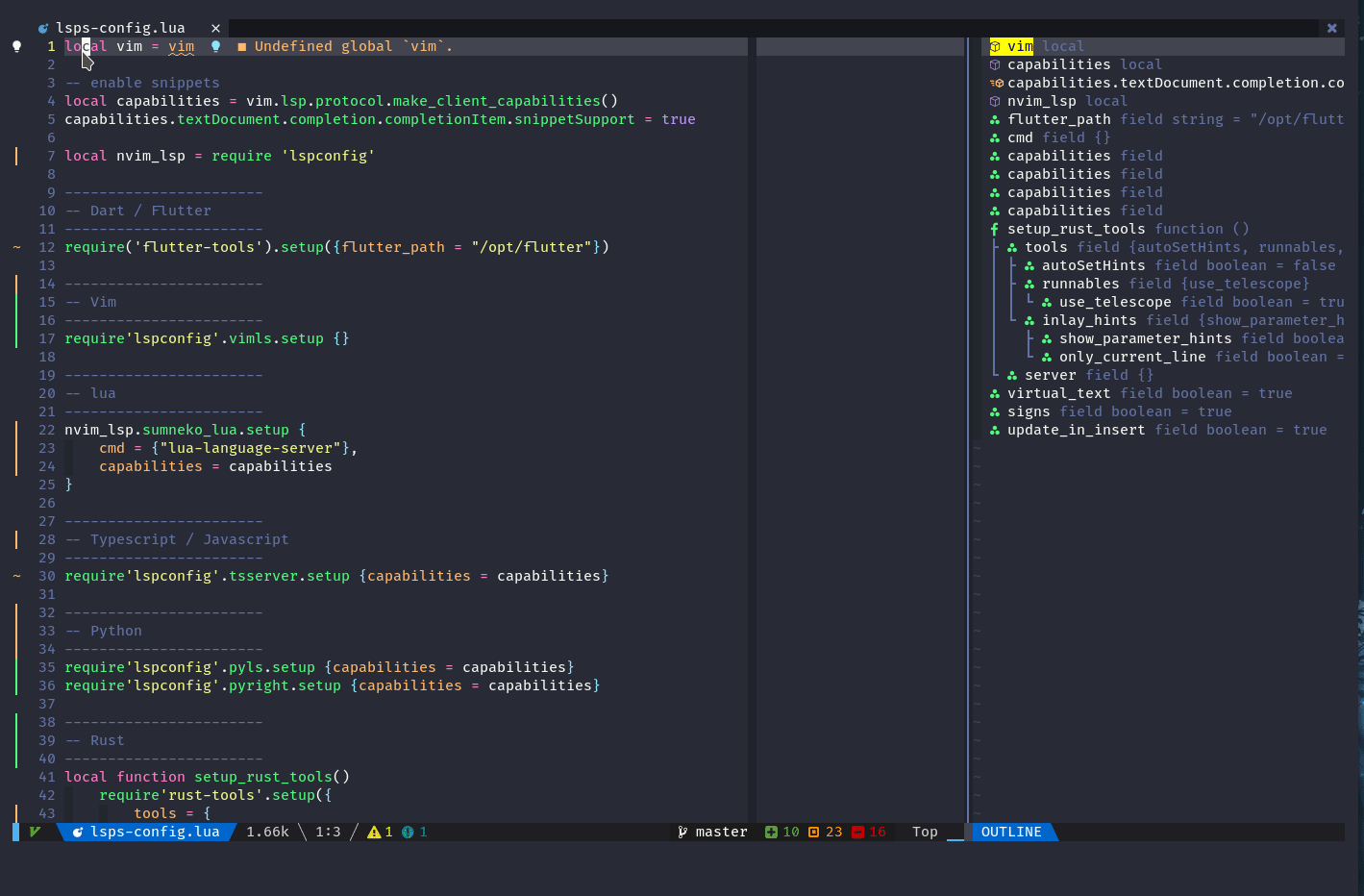This screenshot has width=1364, height=896.
Task: Select the lsps-config.lua tab
Action: 120,28
